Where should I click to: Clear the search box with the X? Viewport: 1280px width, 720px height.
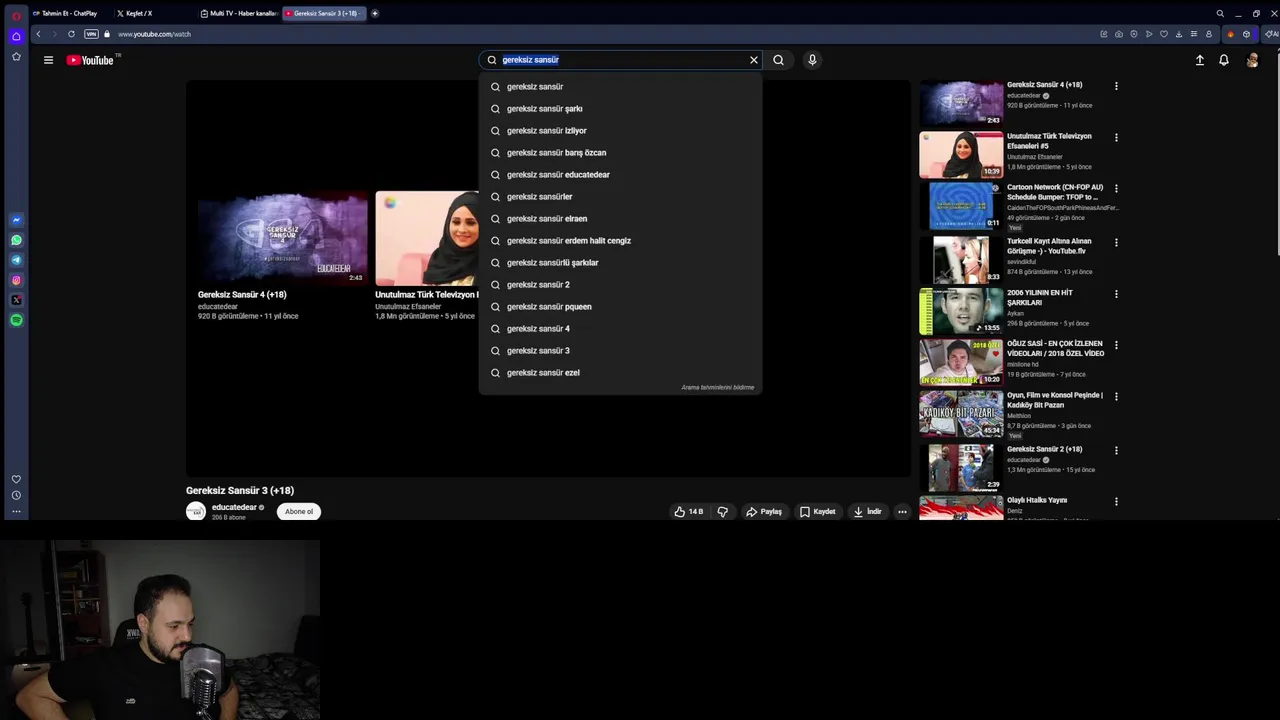coord(754,60)
